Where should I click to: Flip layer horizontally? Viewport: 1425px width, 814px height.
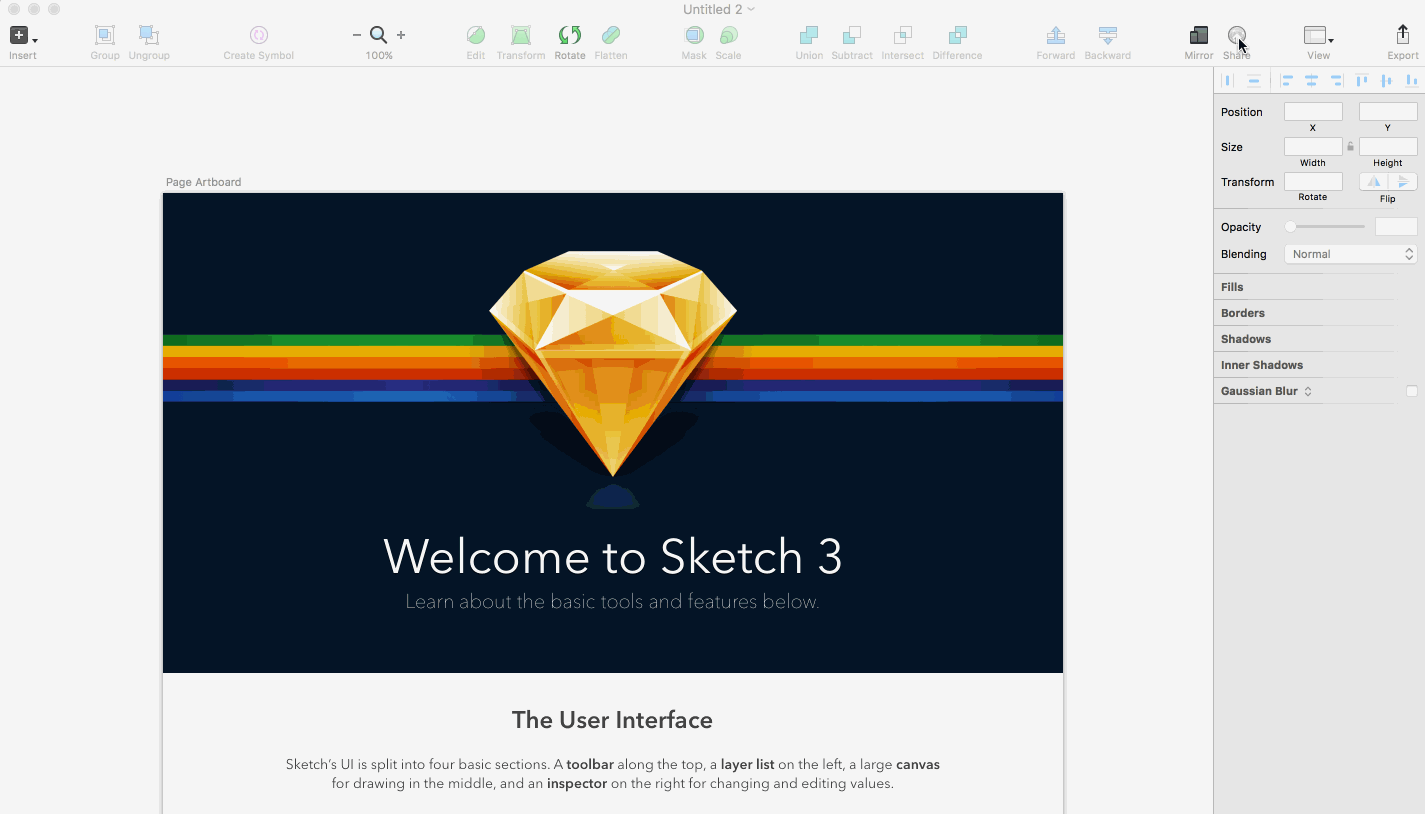(x=1374, y=182)
